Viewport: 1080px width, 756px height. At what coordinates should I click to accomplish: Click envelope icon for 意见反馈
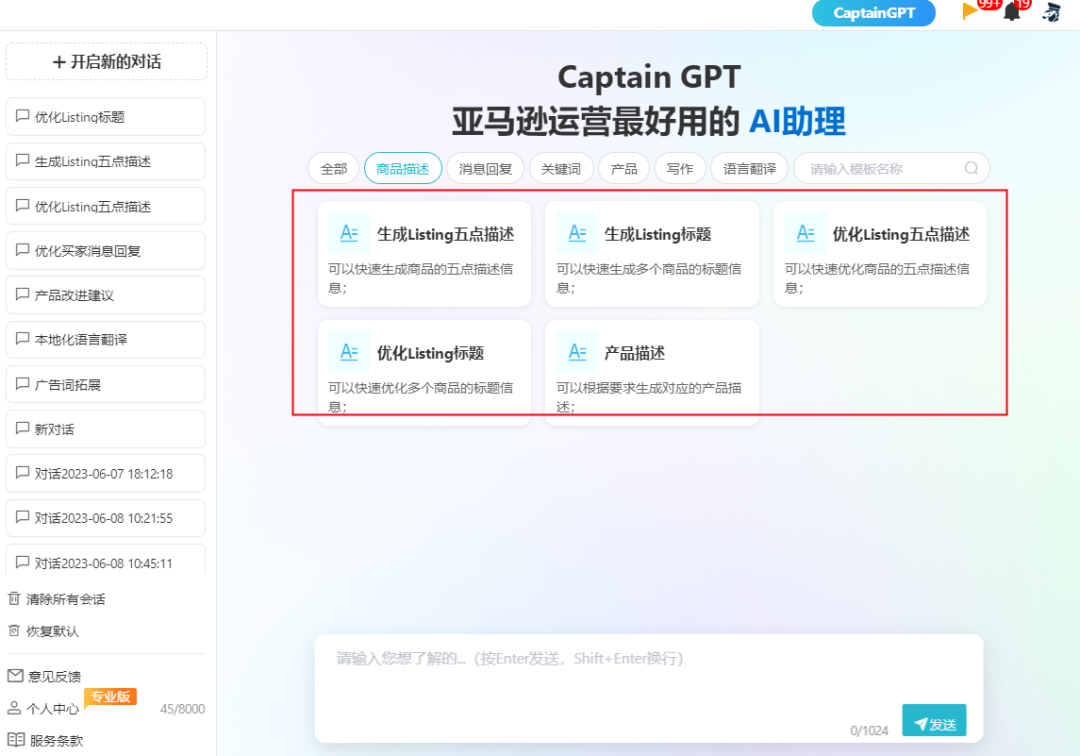pyautogui.click(x=15, y=676)
